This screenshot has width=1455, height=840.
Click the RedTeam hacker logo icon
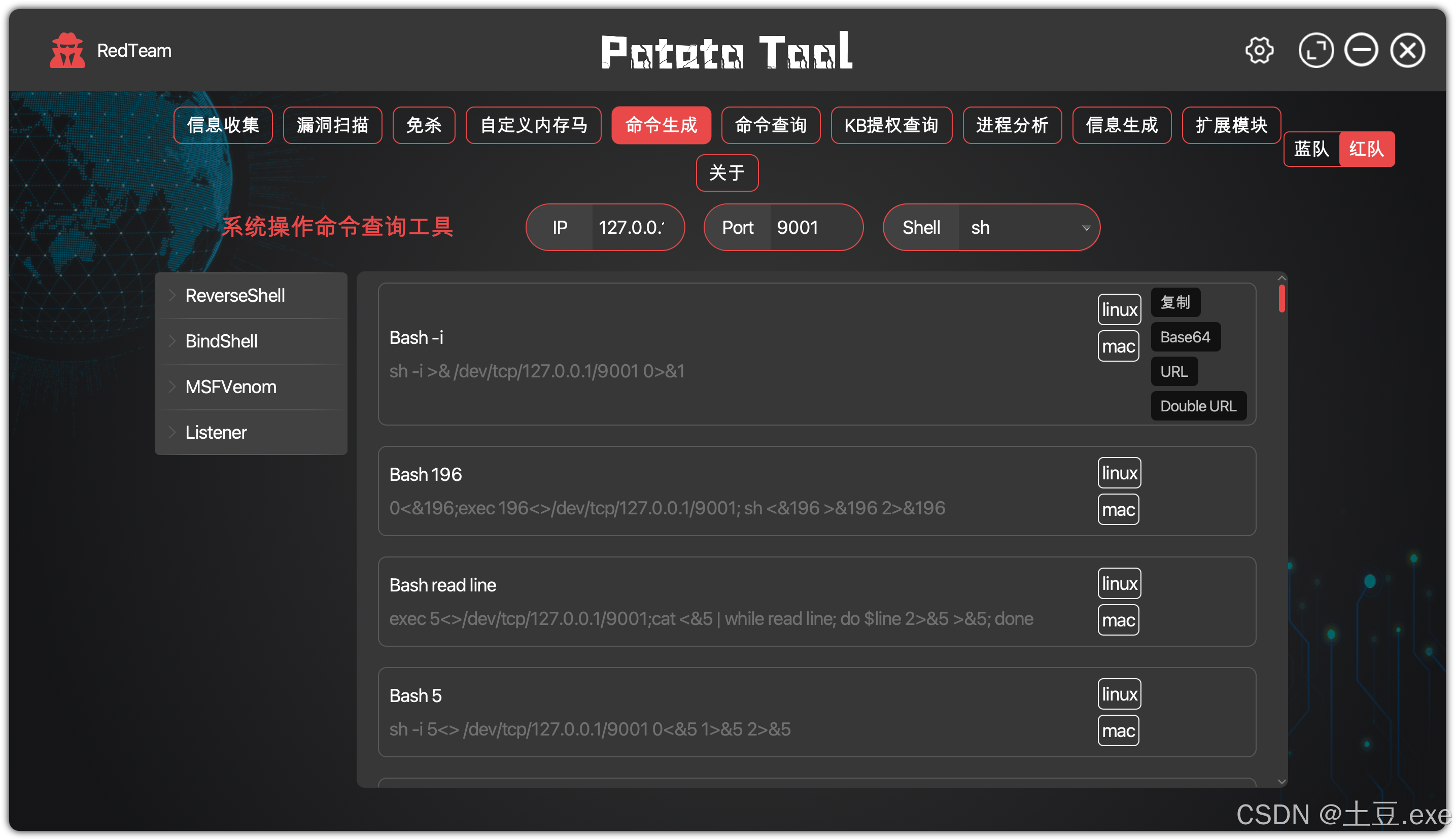pos(67,51)
